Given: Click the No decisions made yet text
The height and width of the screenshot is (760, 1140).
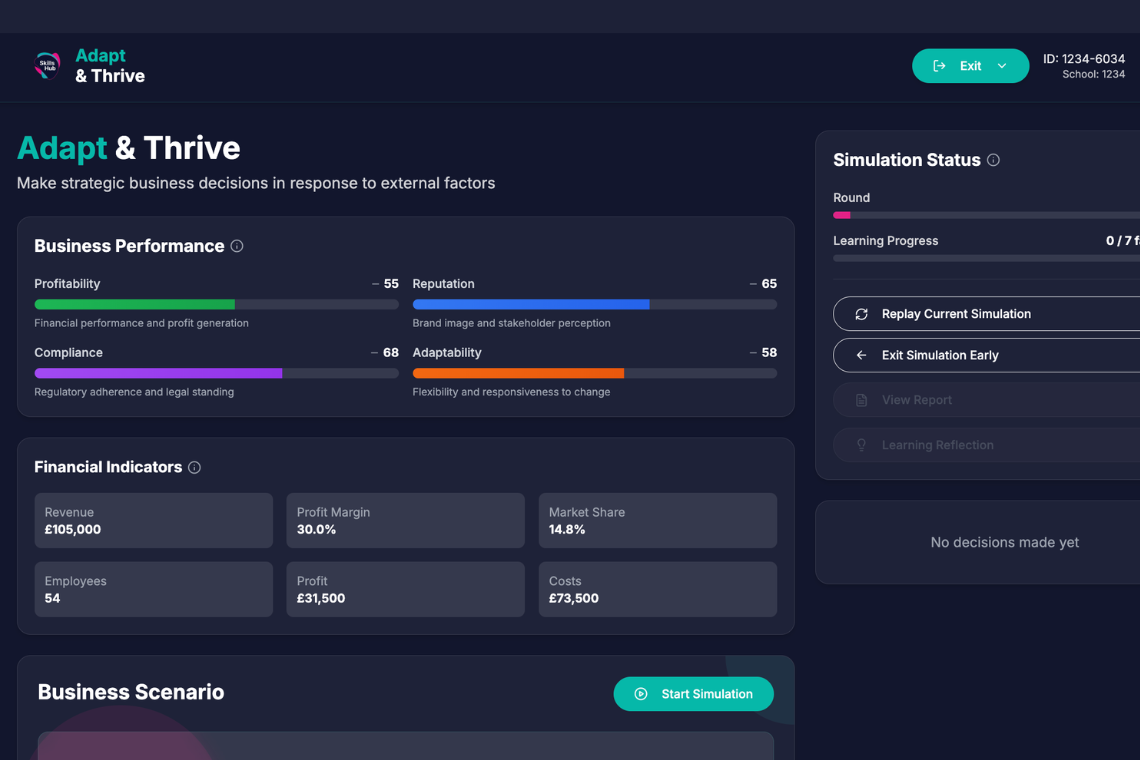Looking at the screenshot, I should tap(1005, 543).
